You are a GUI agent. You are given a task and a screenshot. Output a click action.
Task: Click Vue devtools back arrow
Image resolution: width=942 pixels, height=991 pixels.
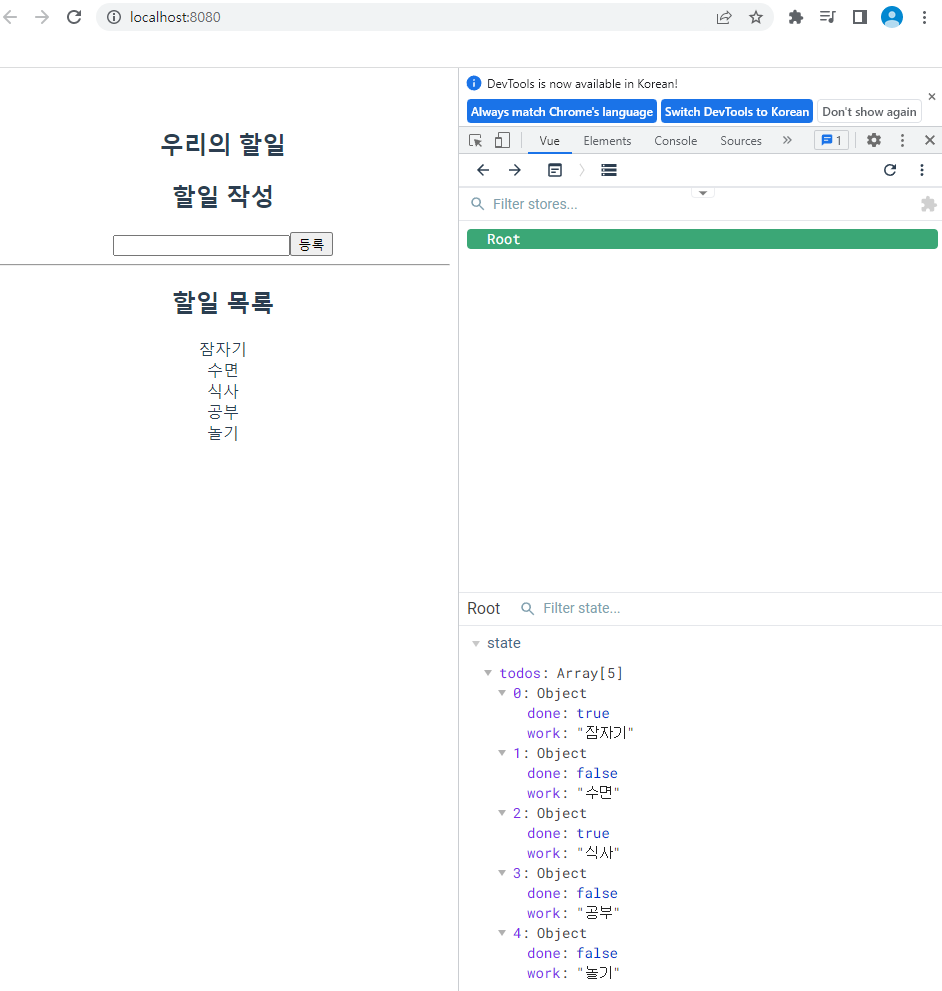(x=483, y=170)
